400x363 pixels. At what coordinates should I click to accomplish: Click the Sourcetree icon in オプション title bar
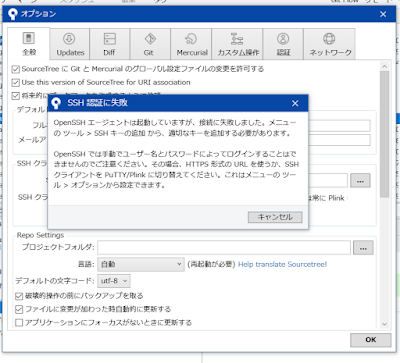coord(13,14)
